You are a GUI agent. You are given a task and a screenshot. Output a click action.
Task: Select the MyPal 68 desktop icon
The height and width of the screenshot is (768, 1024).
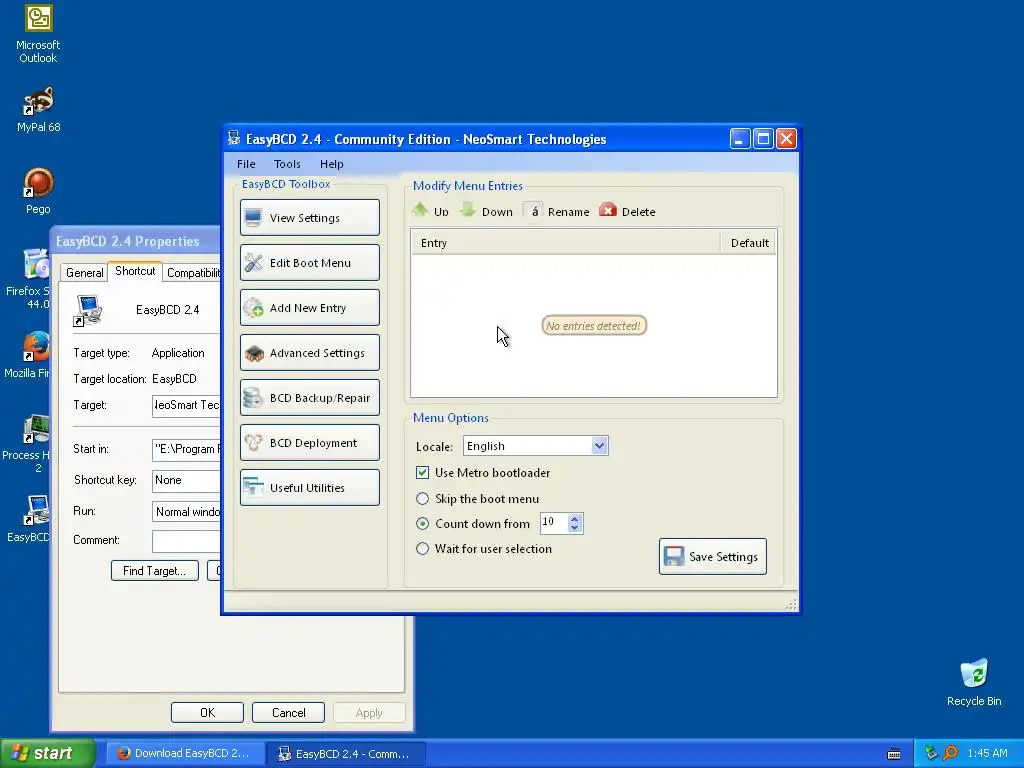pos(38,110)
